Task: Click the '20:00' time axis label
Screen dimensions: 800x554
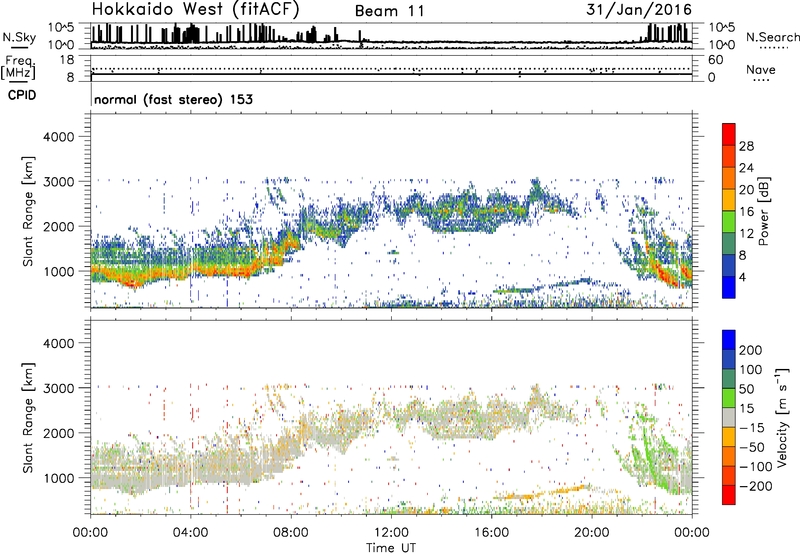Action: point(592,533)
